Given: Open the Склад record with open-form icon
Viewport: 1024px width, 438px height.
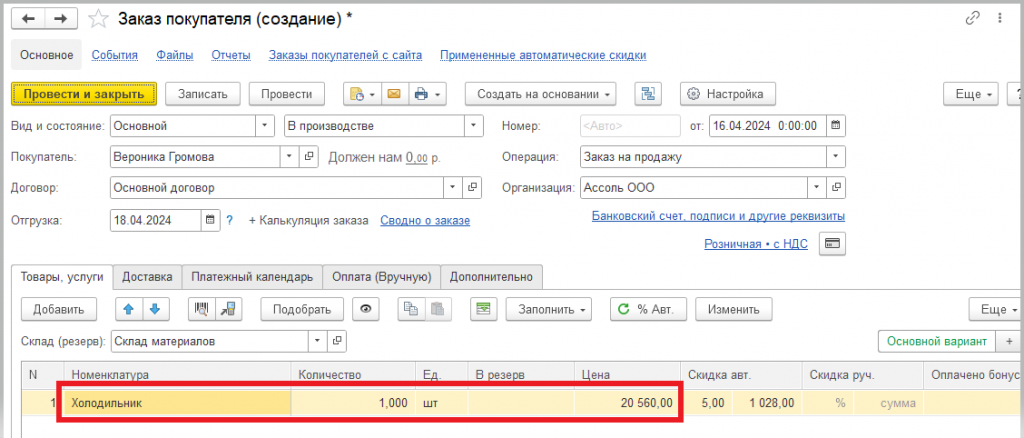Looking at the screenshot, I should 337,341.
